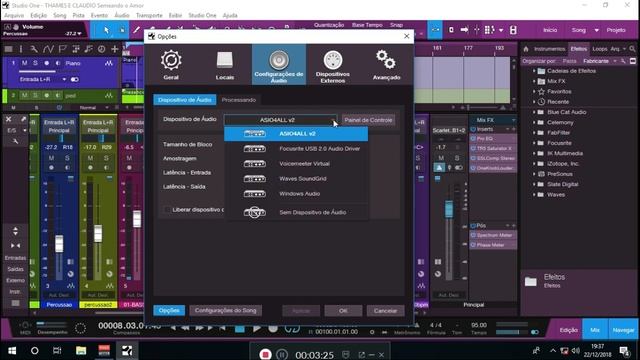Mute the Percussao mixer channel
Screen dimensions: 640x360
coord(51,158)
